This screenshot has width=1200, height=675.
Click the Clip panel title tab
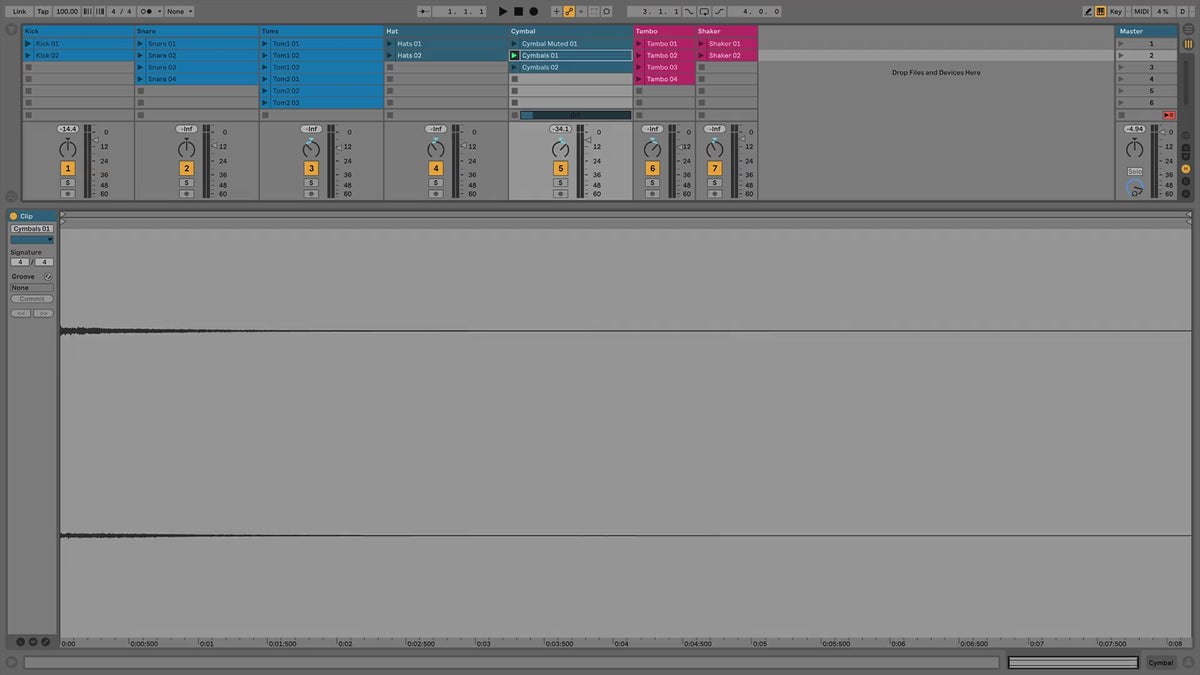tap(27, 216)
